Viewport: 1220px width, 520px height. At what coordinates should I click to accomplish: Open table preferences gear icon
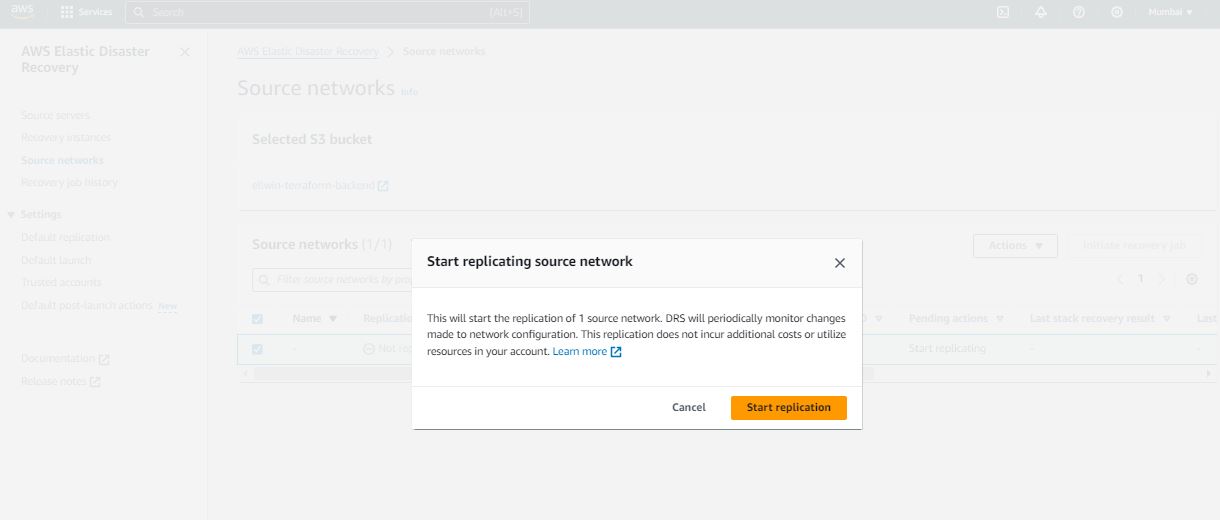click(1191, 279)
